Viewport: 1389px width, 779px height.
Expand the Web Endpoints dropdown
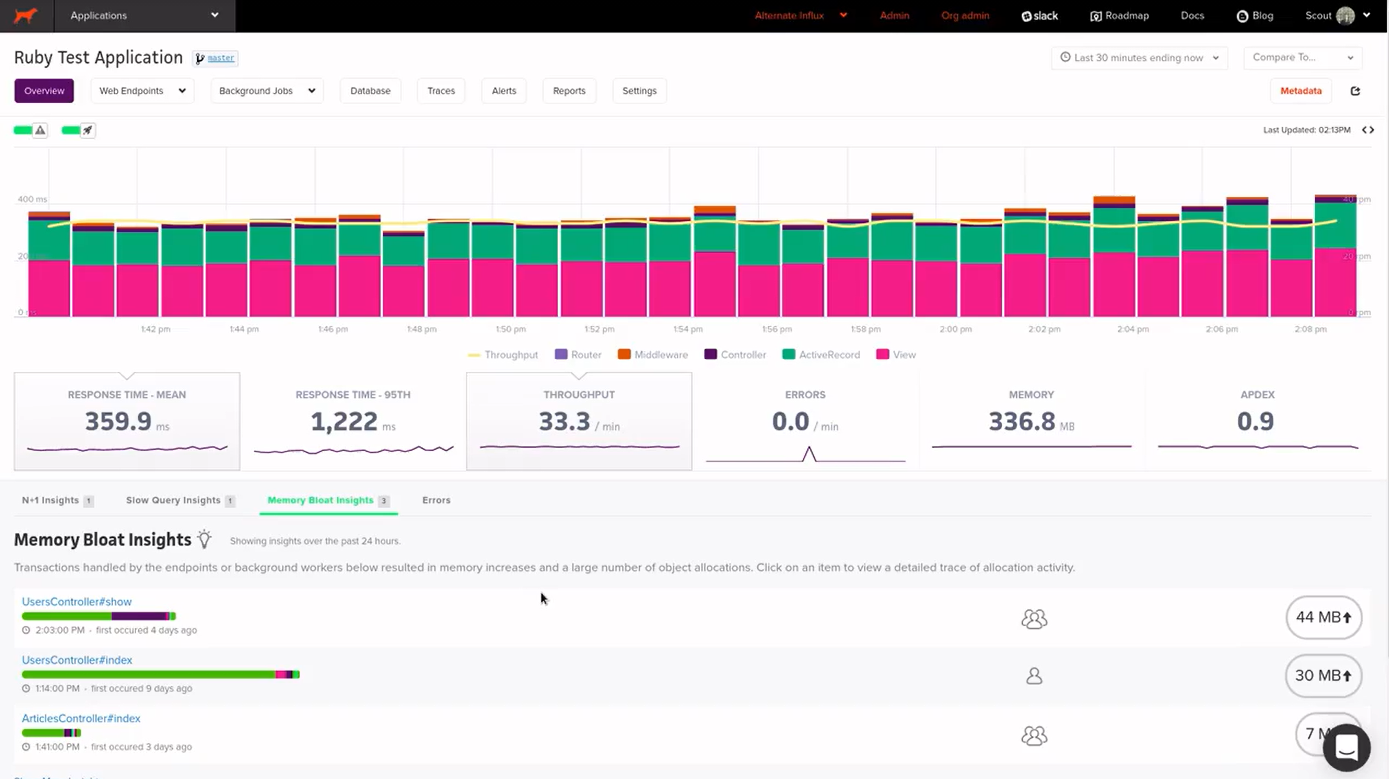[x=142, y=91]
